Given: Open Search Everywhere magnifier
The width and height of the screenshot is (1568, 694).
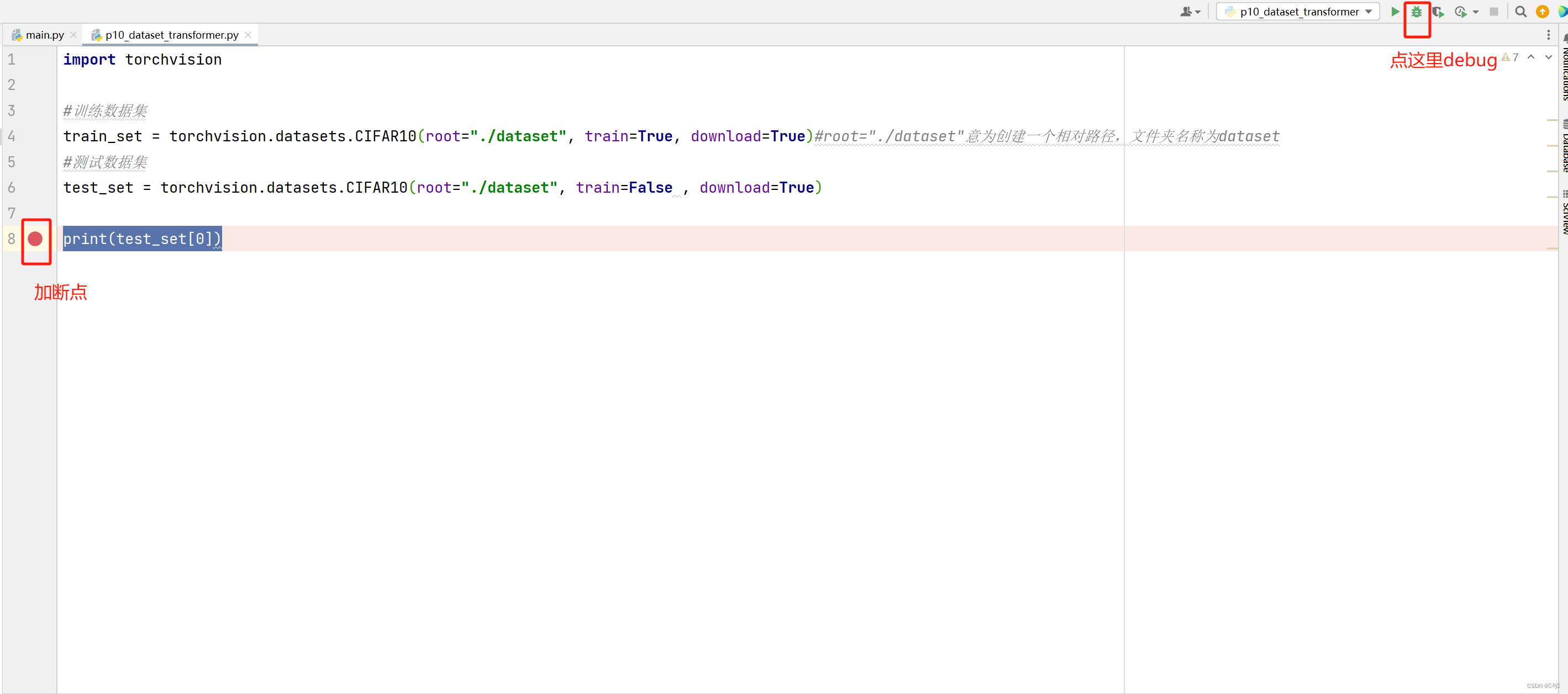Looking at the screenshot, I should click(x=1520, y=12).
